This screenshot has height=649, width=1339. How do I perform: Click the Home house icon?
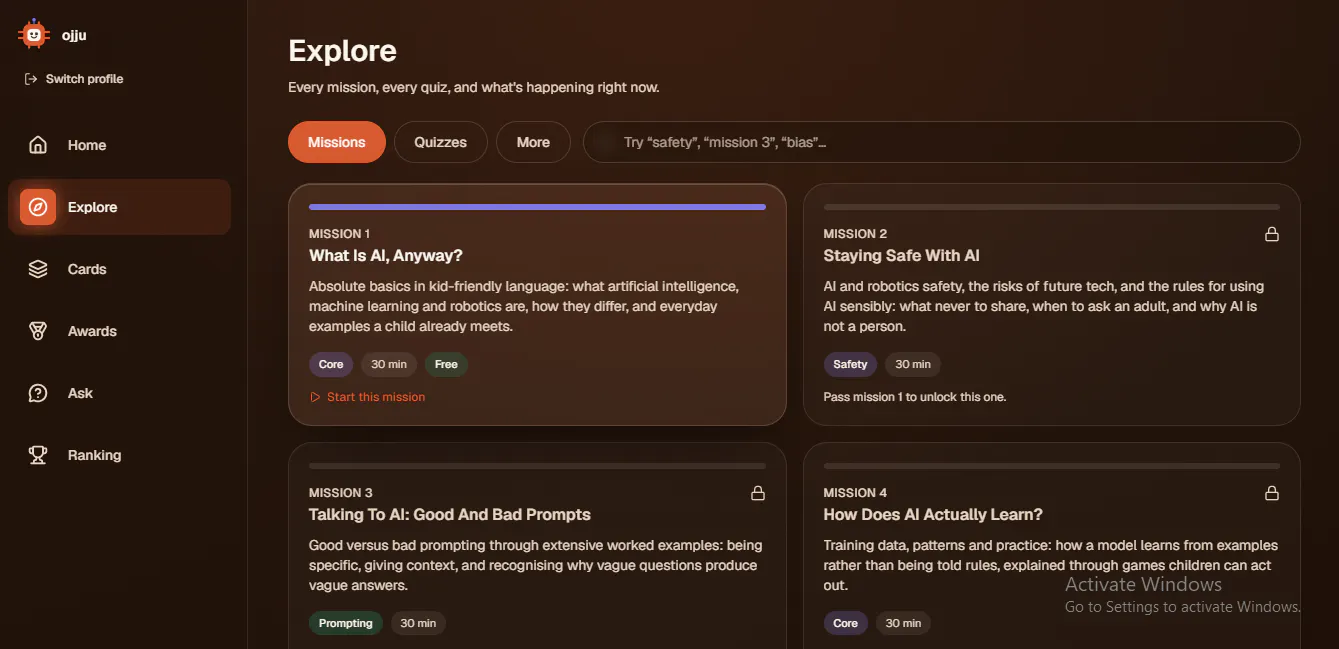38,145
